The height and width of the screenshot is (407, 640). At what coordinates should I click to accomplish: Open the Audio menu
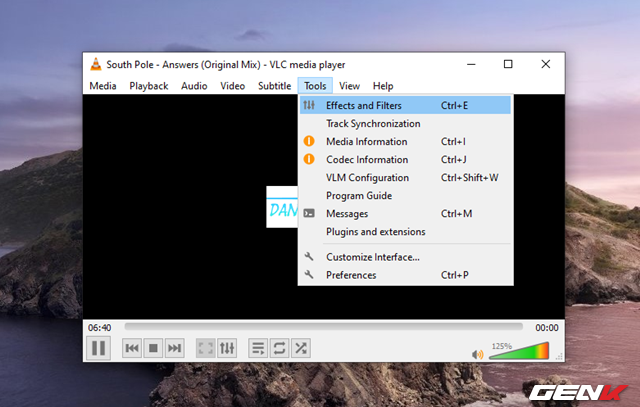tap(194, 86)
